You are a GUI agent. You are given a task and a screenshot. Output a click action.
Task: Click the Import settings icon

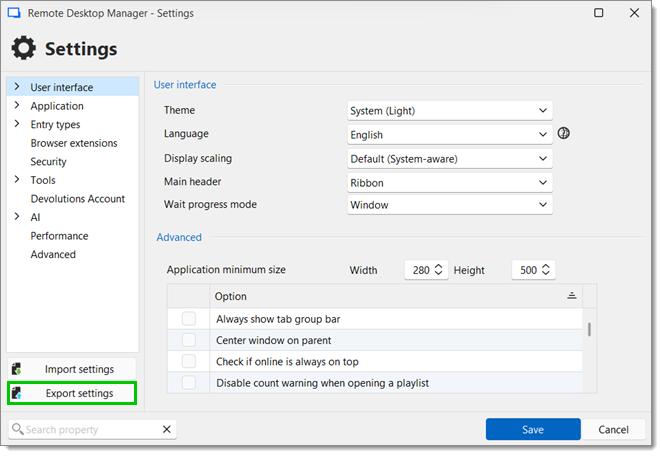coord(17,369)
